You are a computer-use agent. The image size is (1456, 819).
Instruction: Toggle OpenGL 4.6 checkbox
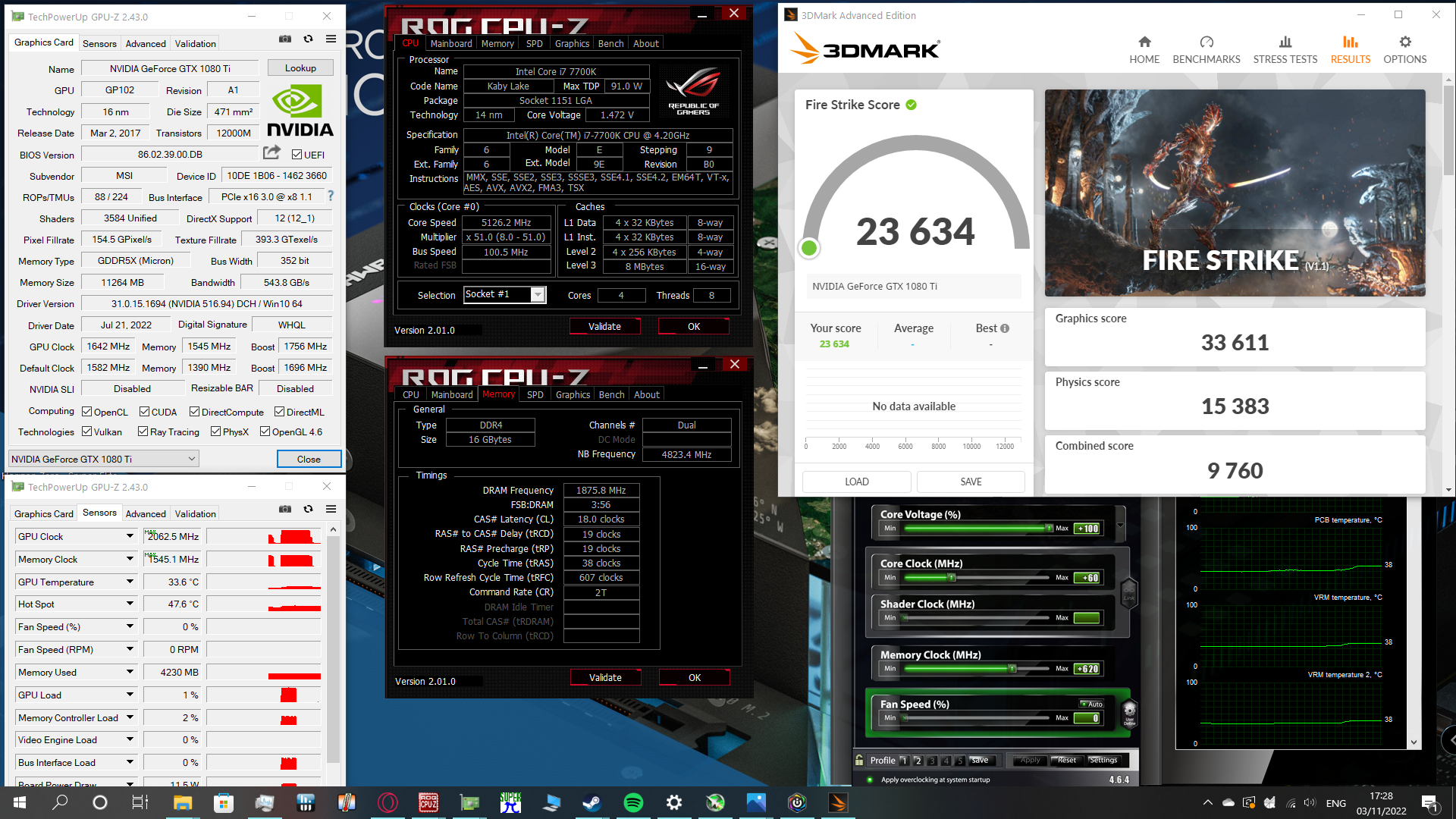(265, 431)
